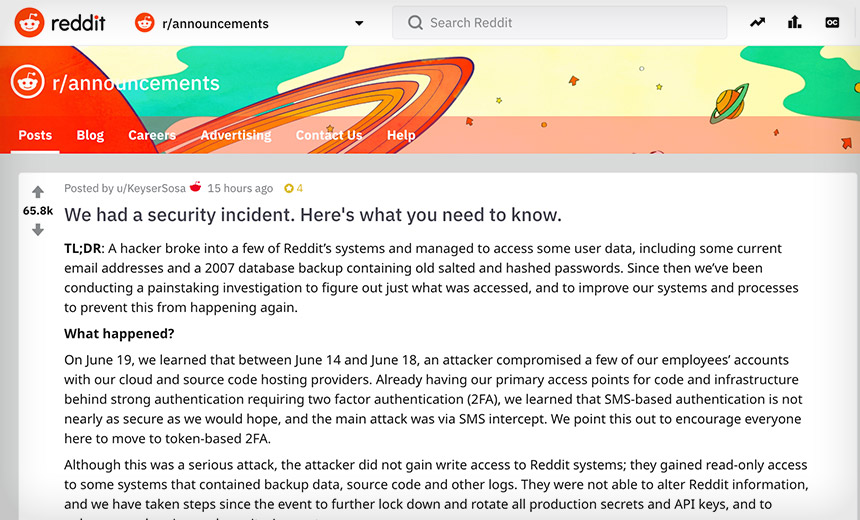Click the large snoo icon in the banner
Image resolution: width=860 pixels, height=520 pixels.
(x=27, y=82)
